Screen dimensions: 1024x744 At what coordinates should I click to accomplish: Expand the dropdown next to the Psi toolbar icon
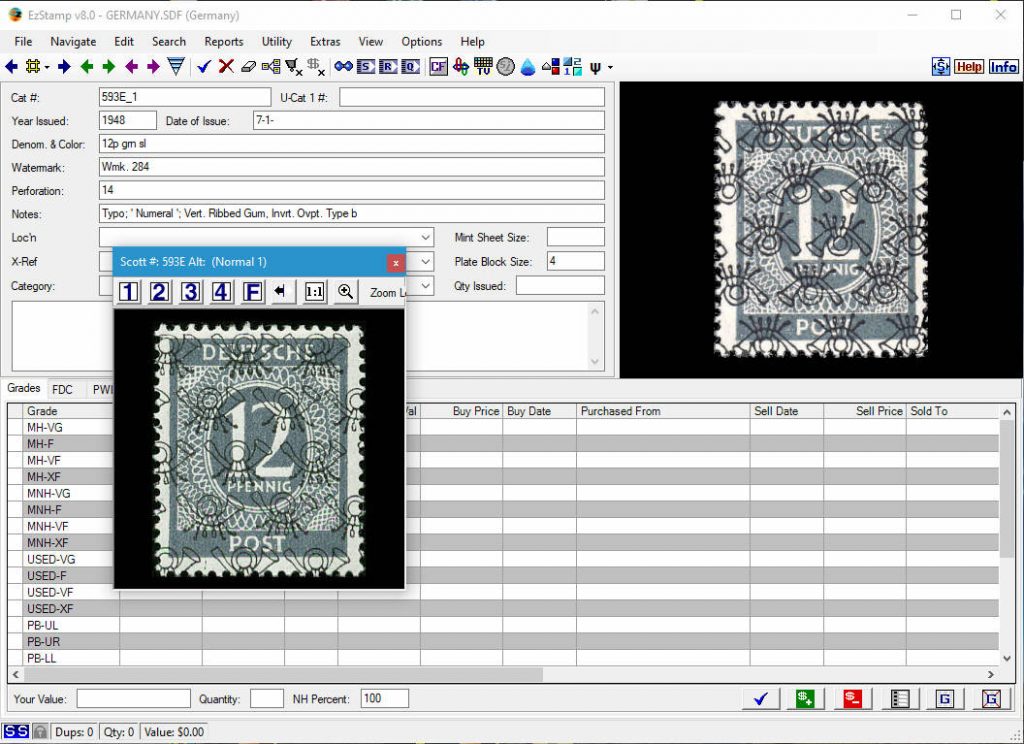pyautogui.click(x=609, y=67)
